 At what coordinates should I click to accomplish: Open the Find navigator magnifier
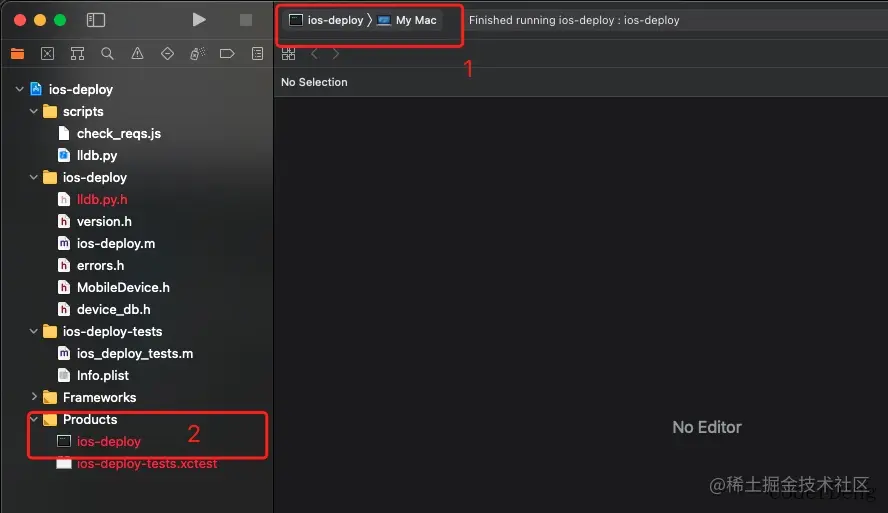(x=107, y=54)
